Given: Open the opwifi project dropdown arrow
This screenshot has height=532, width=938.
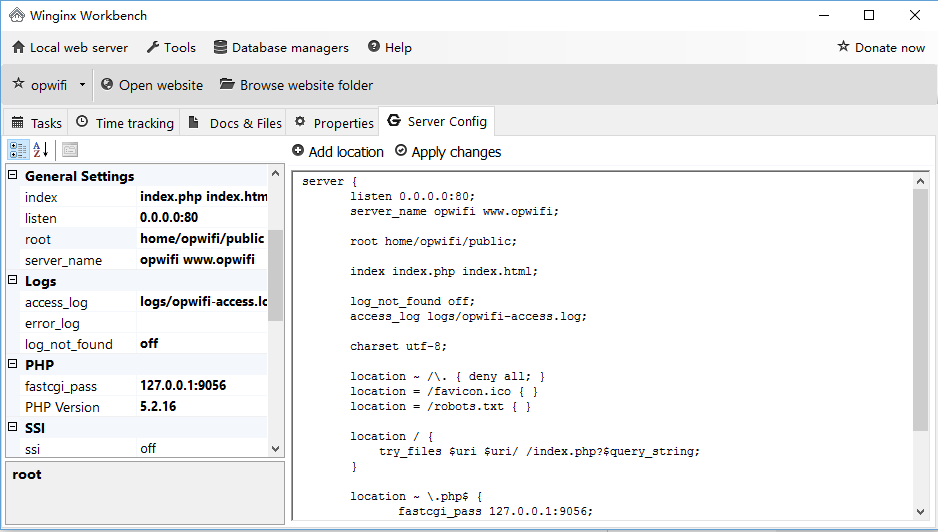Looking at the screenshot, I should (83, 85).
